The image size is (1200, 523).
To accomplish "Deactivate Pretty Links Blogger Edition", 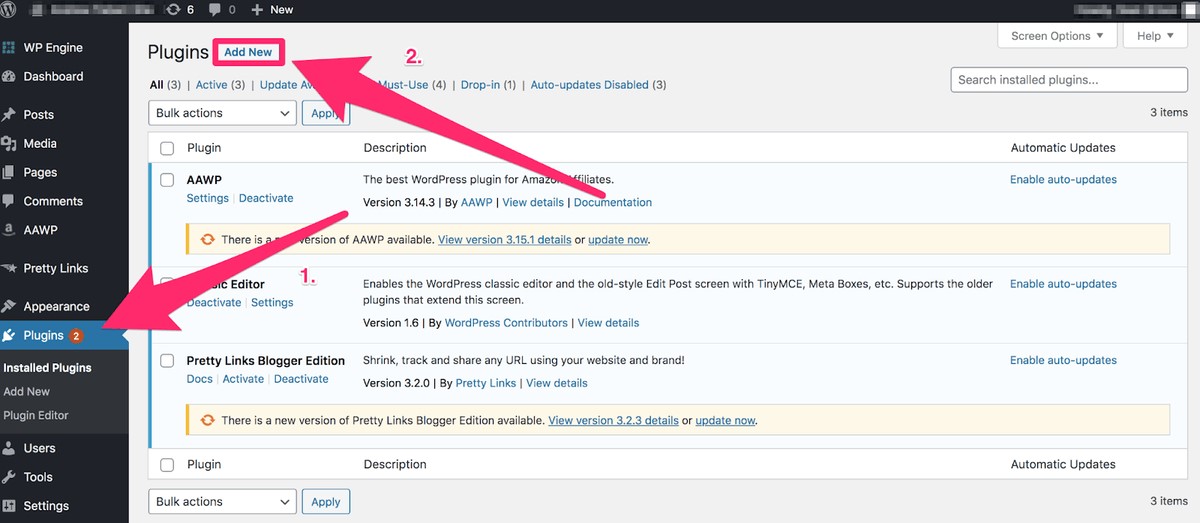I will (301, 379).
